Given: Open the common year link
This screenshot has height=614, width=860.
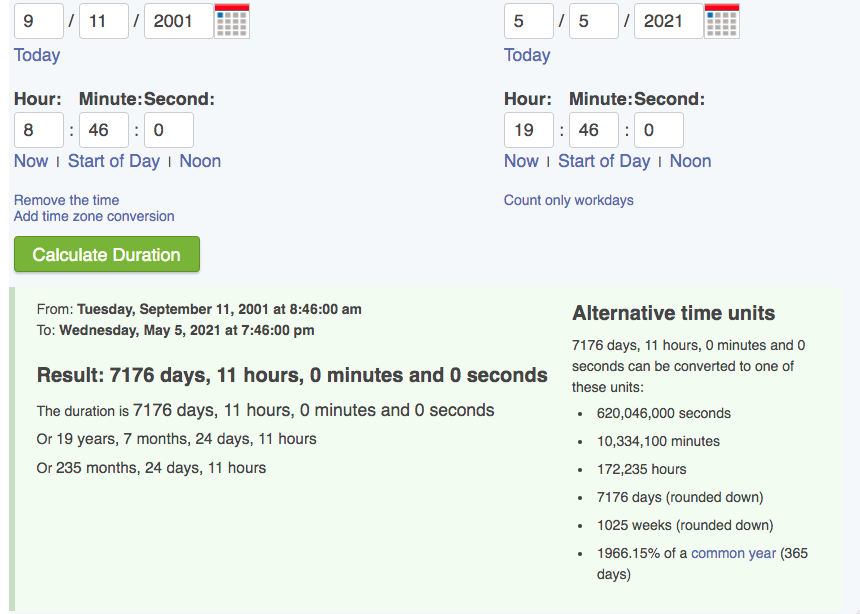Looking at the screenshot, I should (x=733, y=553).
